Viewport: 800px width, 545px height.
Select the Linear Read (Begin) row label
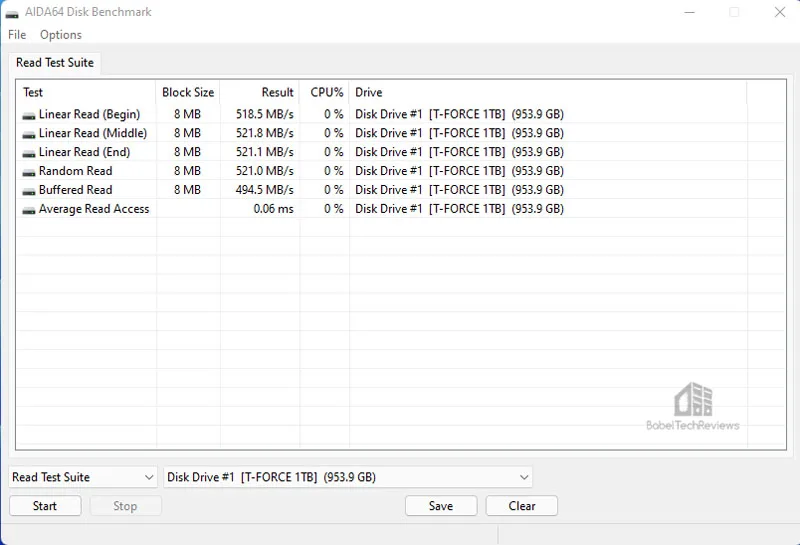tap(89, 114)
